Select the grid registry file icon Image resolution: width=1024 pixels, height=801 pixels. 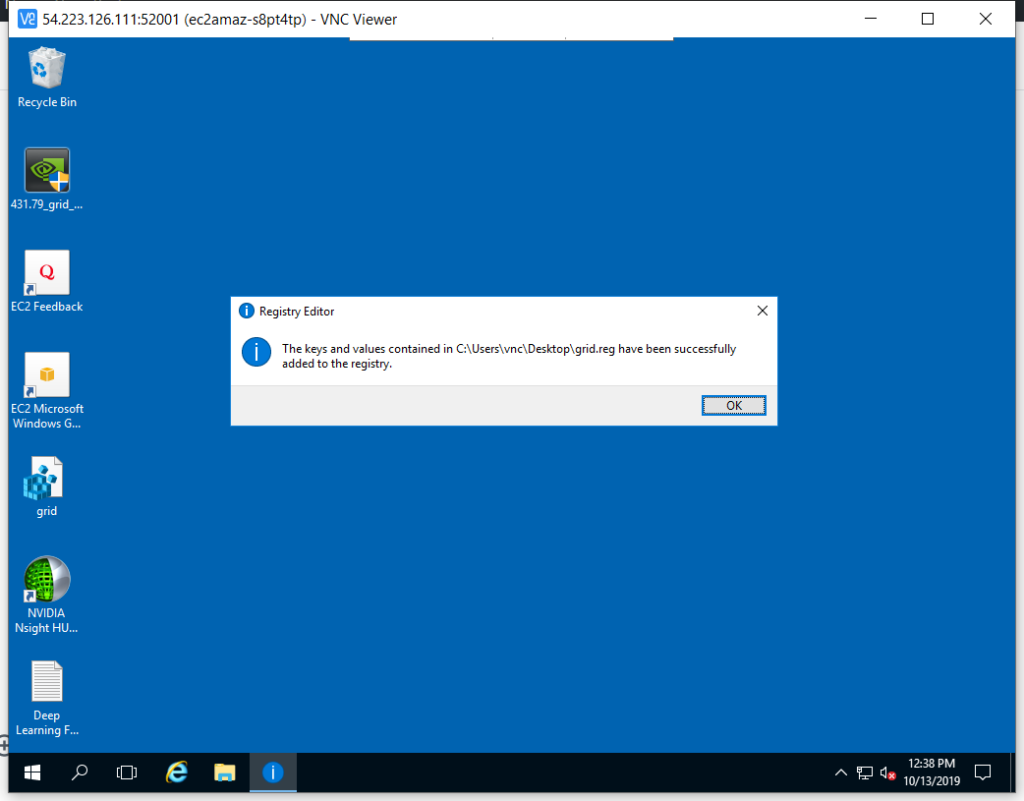click(x=46, y=479)
